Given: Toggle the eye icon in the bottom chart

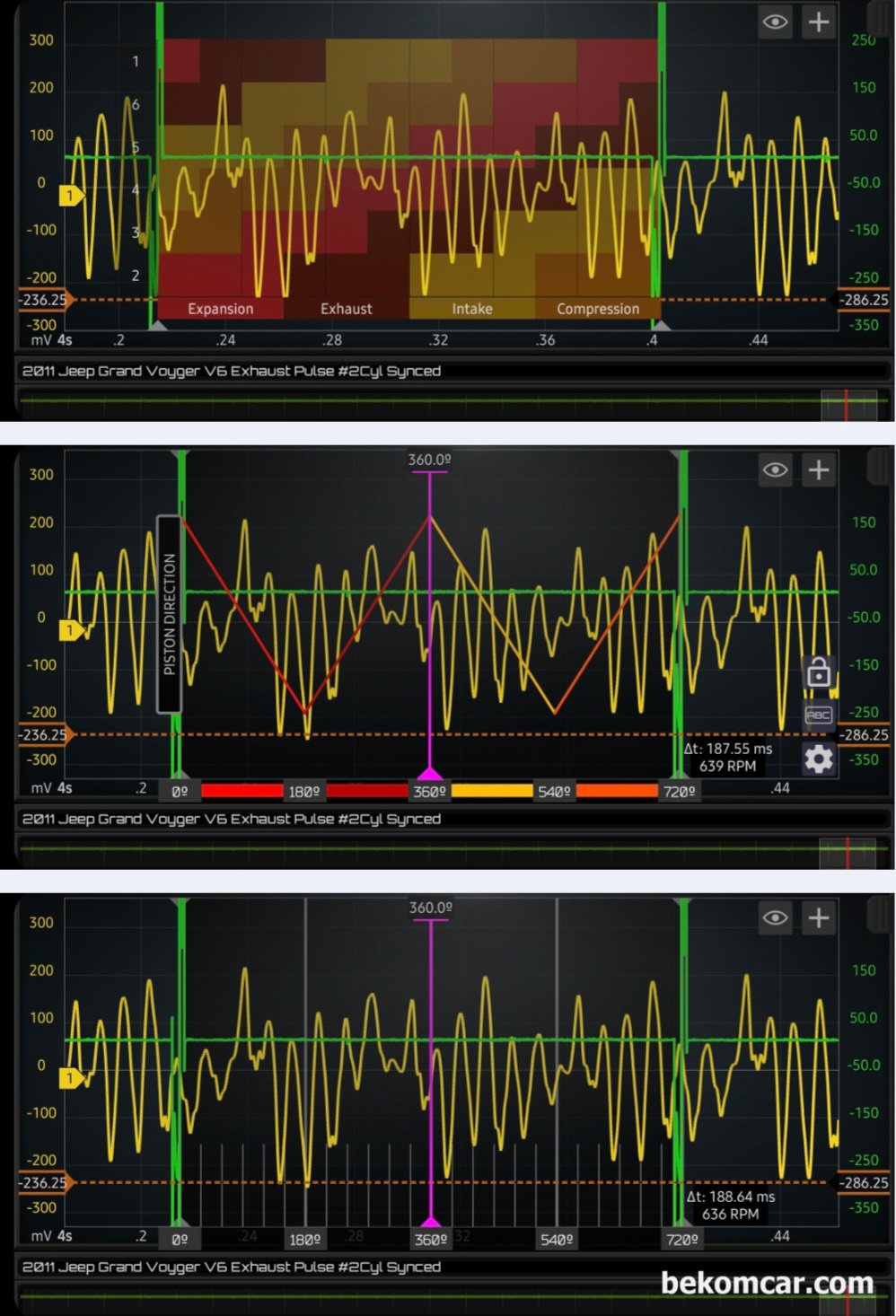Looking at the screenshot, I should [x=776, y=917].
